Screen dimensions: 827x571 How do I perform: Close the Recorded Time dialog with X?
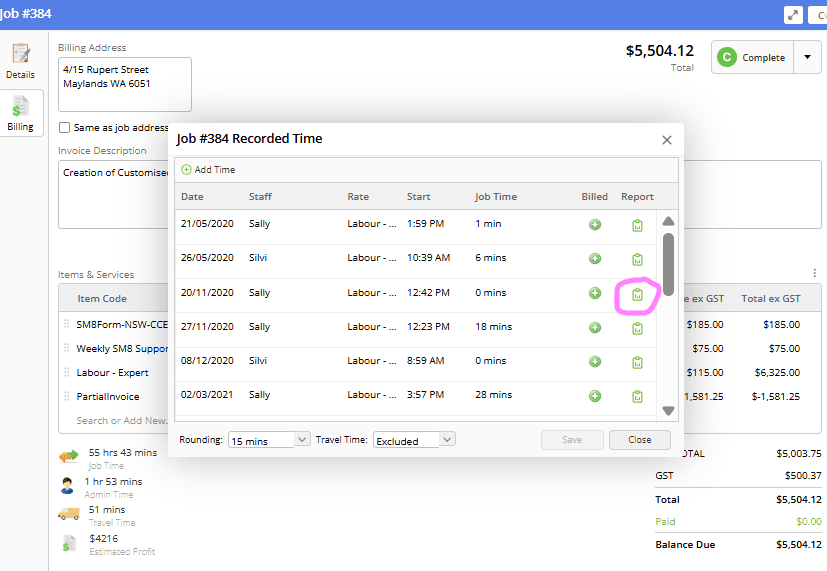click(x=667, y=140)
